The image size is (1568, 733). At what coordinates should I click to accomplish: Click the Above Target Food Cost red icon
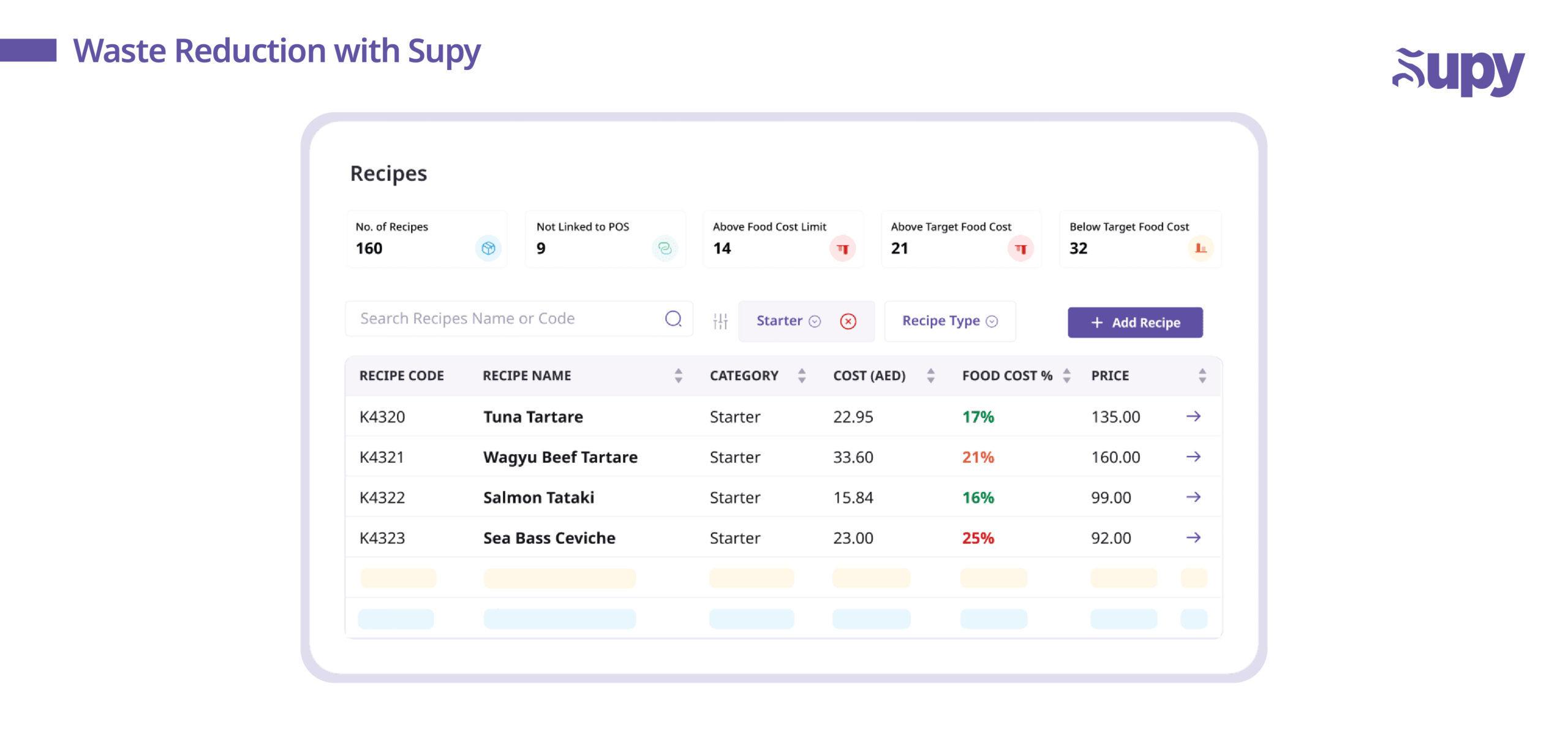[x=1020, y=248]
